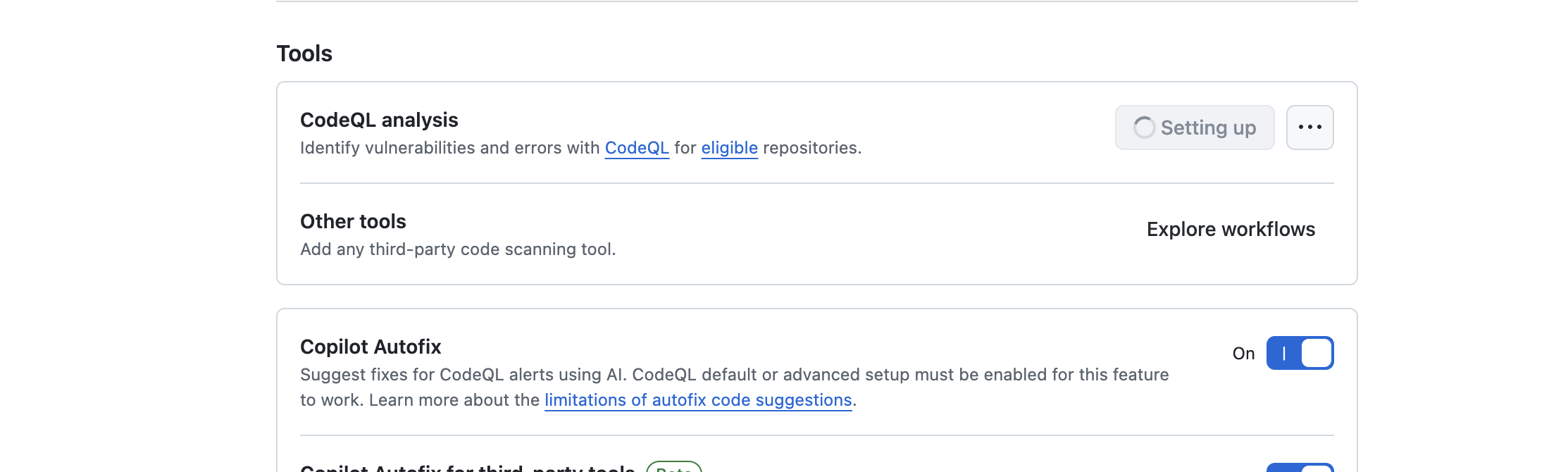Click the On label beside Copilot Autofix
The width and height of the screenshot is (1568, 472).
[1243, 354]
